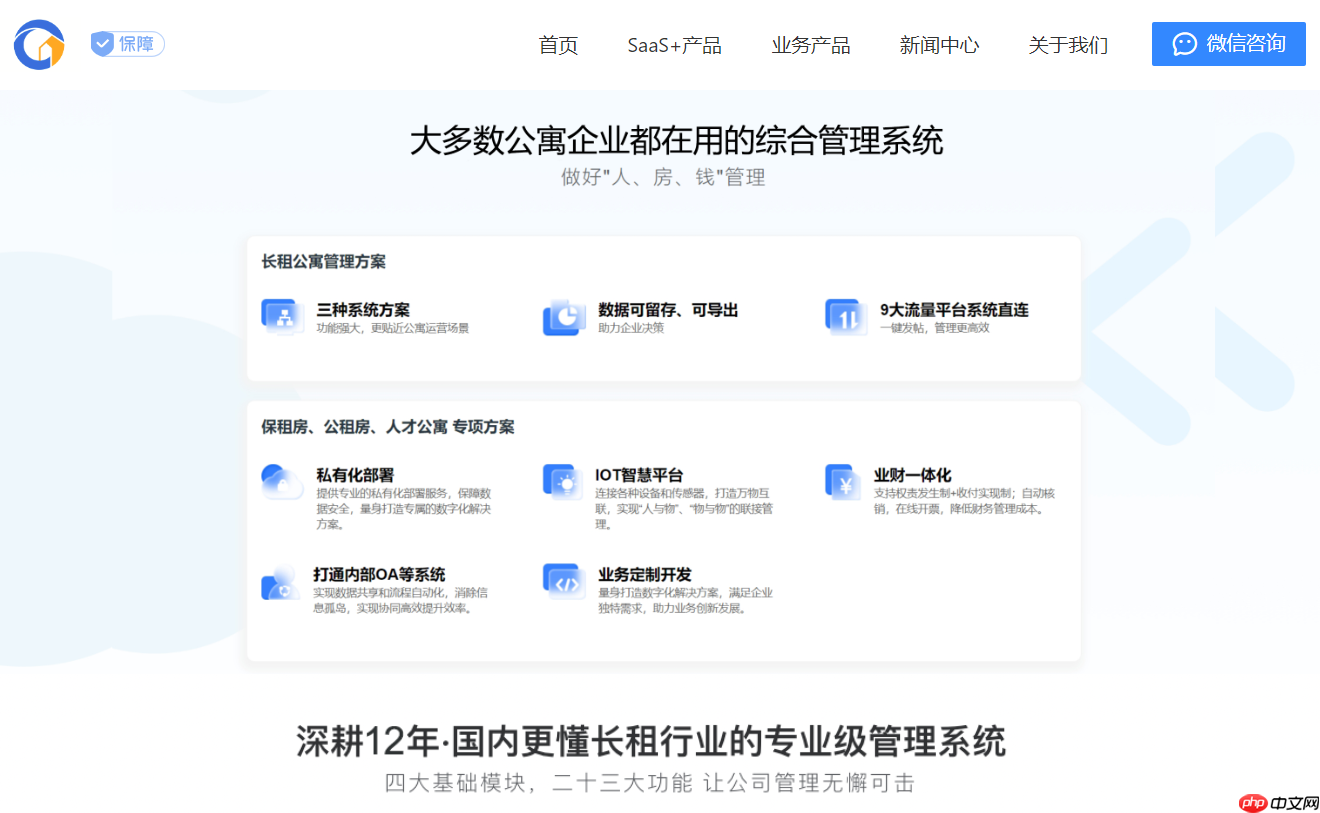Click the company logo top left
The image size is (1320, 813).
(38, 44)
